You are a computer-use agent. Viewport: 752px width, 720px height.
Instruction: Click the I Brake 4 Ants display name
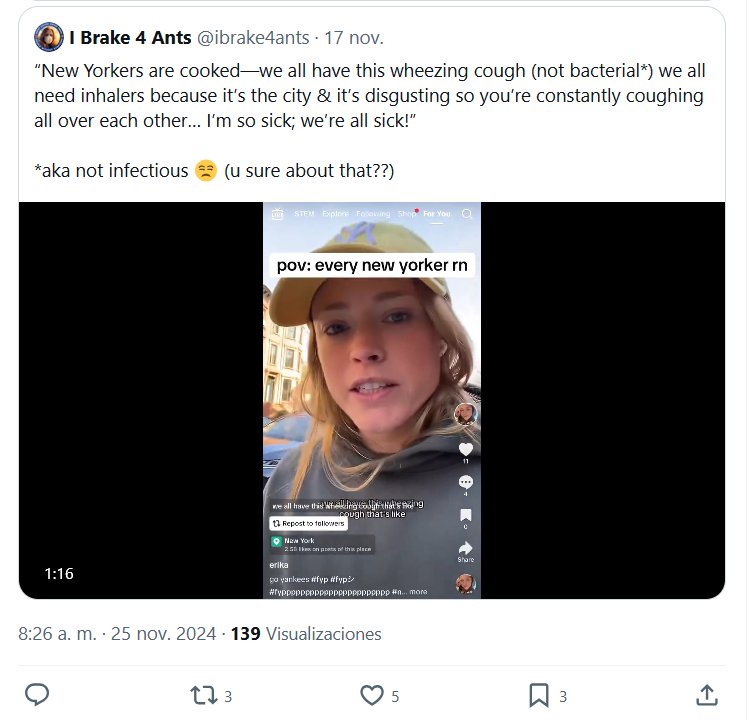point(130,38)
